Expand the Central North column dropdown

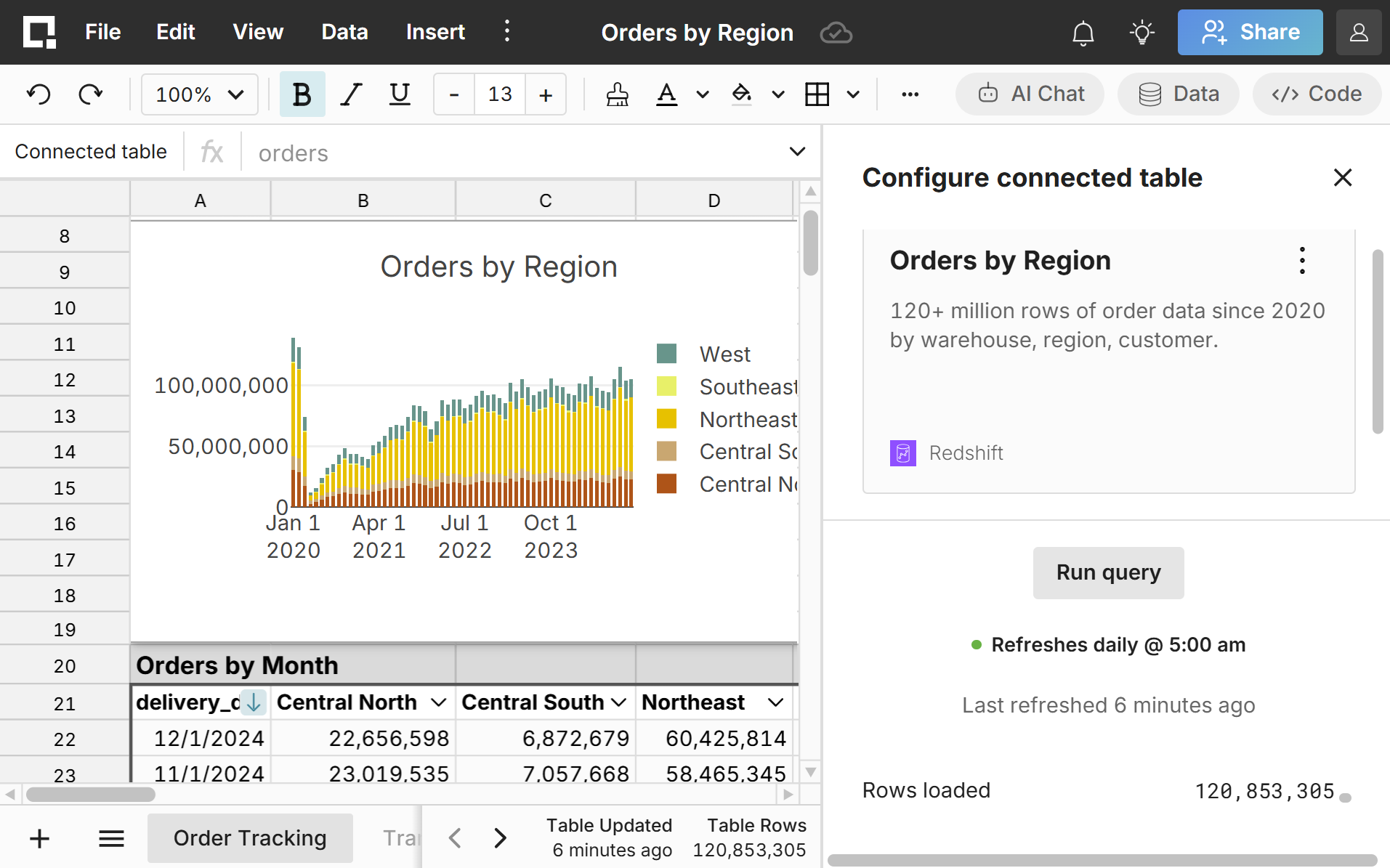click(438, 702)
